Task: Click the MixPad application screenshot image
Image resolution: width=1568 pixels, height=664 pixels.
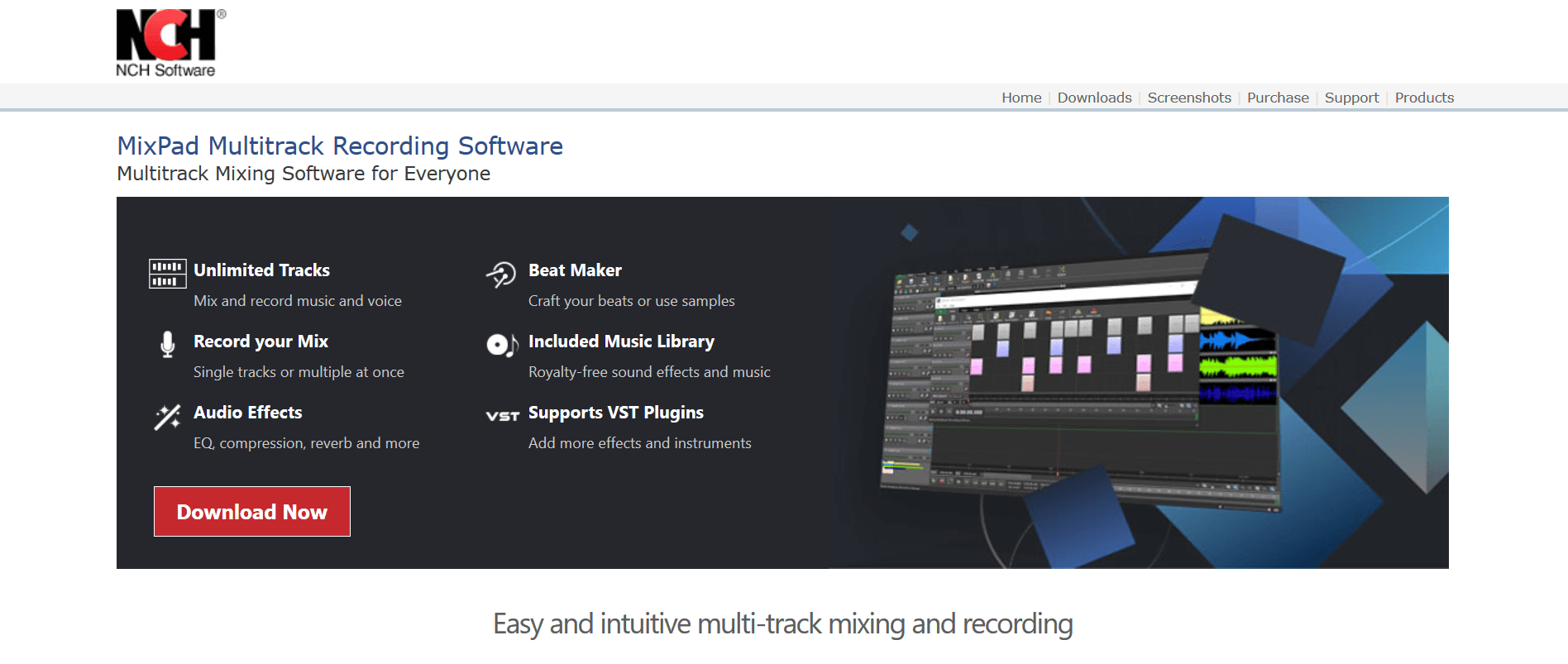Action: click(1083, 380)
